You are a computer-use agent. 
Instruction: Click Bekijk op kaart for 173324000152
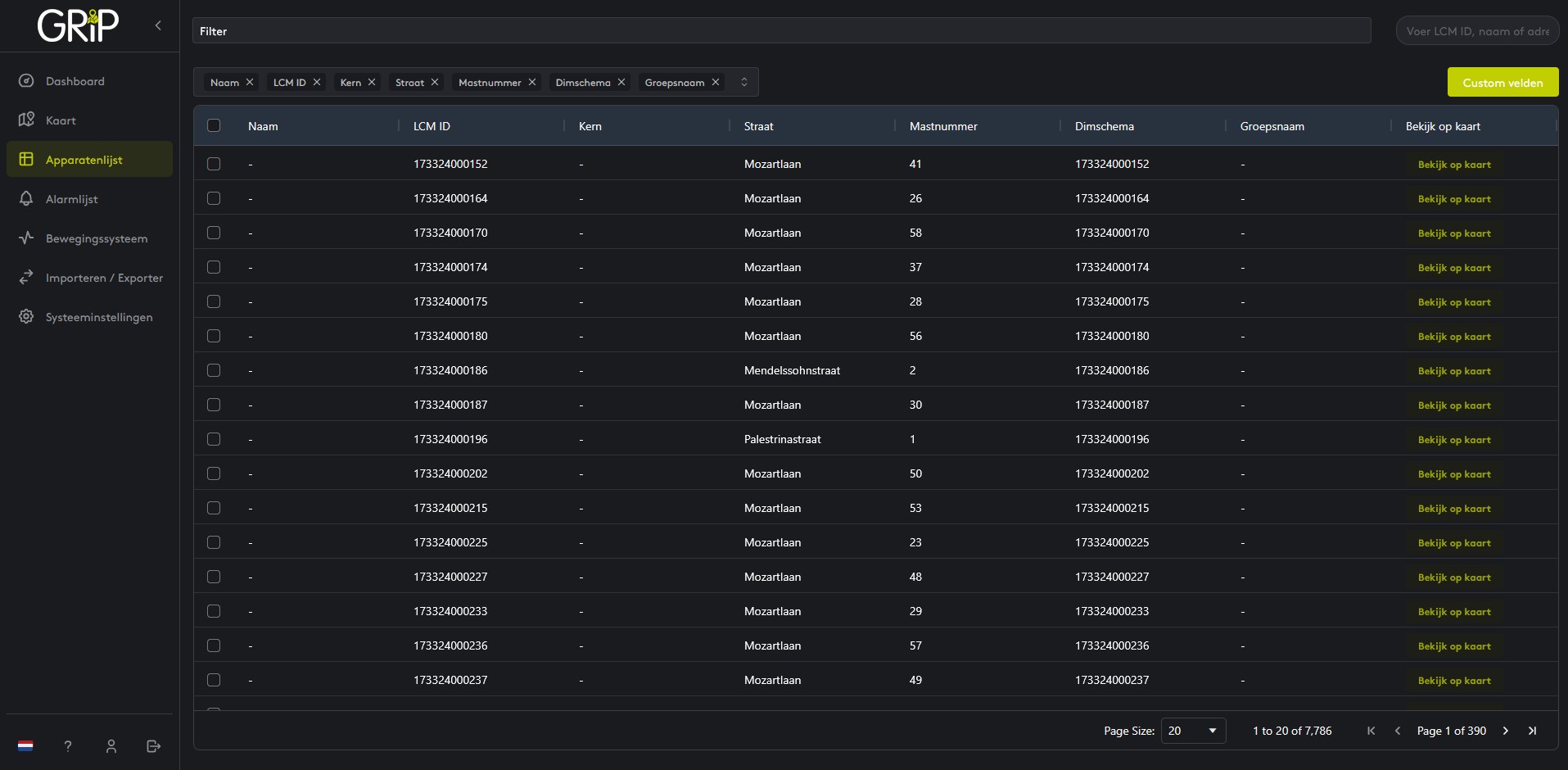point(1454,165)
